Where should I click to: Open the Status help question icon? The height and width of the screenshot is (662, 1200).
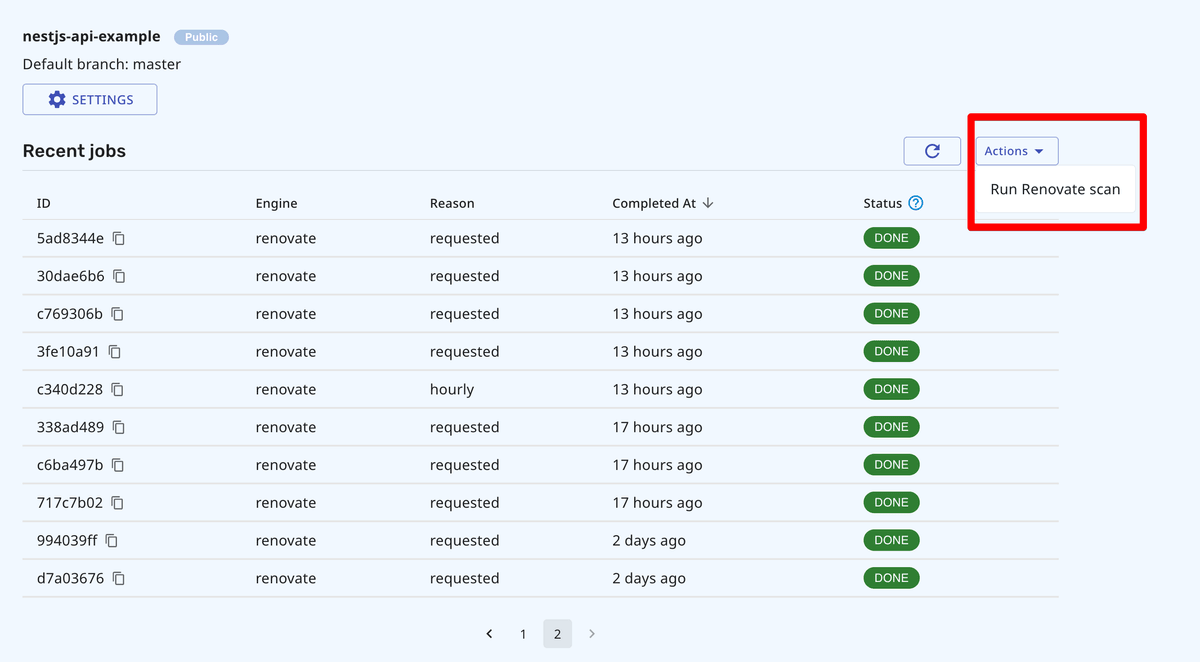915,203
